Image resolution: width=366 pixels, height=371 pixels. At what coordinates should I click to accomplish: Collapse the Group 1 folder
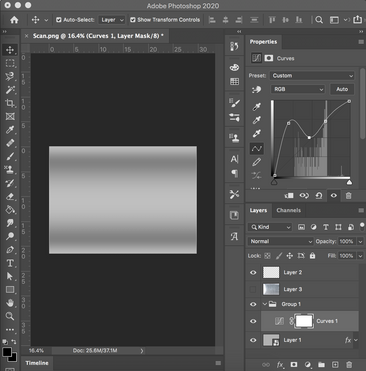click(x=265, y=304)
